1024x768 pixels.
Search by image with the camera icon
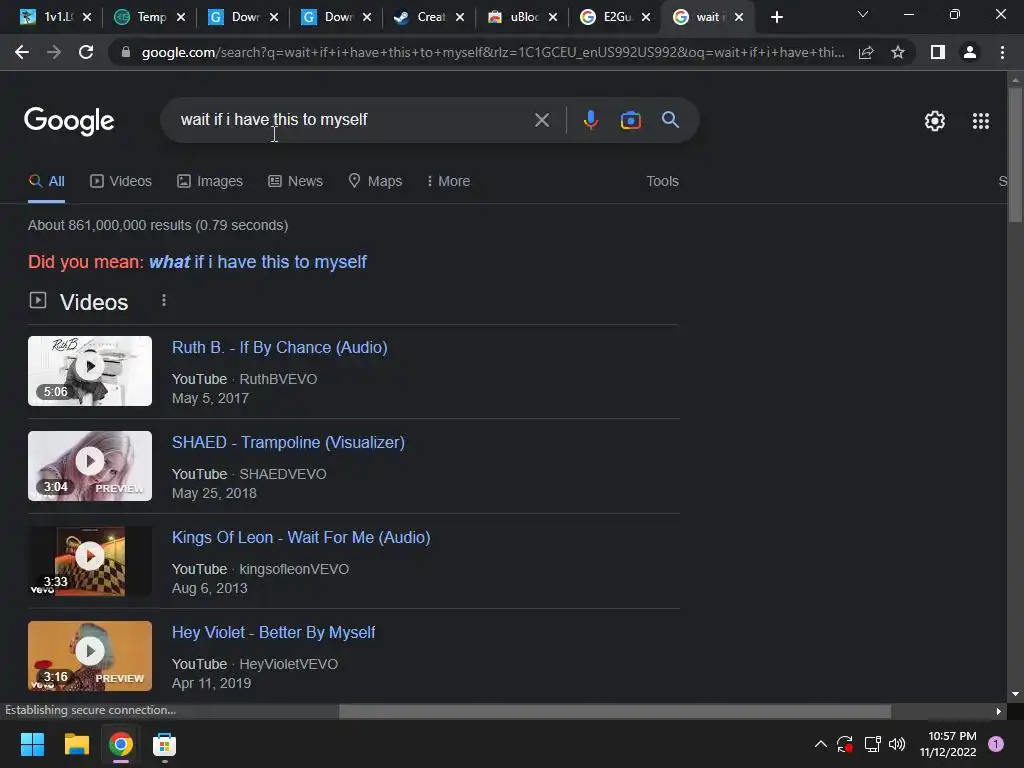pos(630,120)
